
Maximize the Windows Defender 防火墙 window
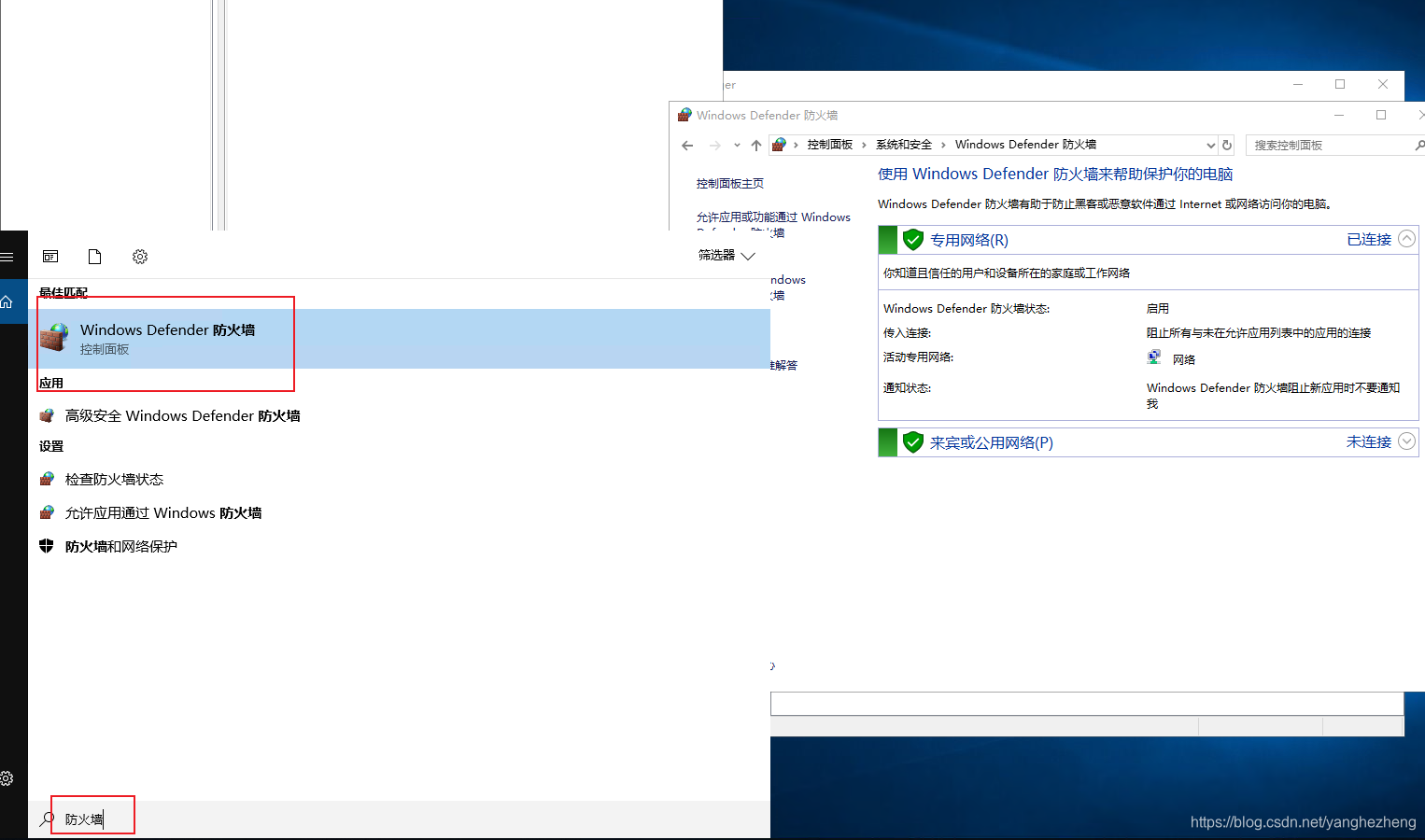1381,115
